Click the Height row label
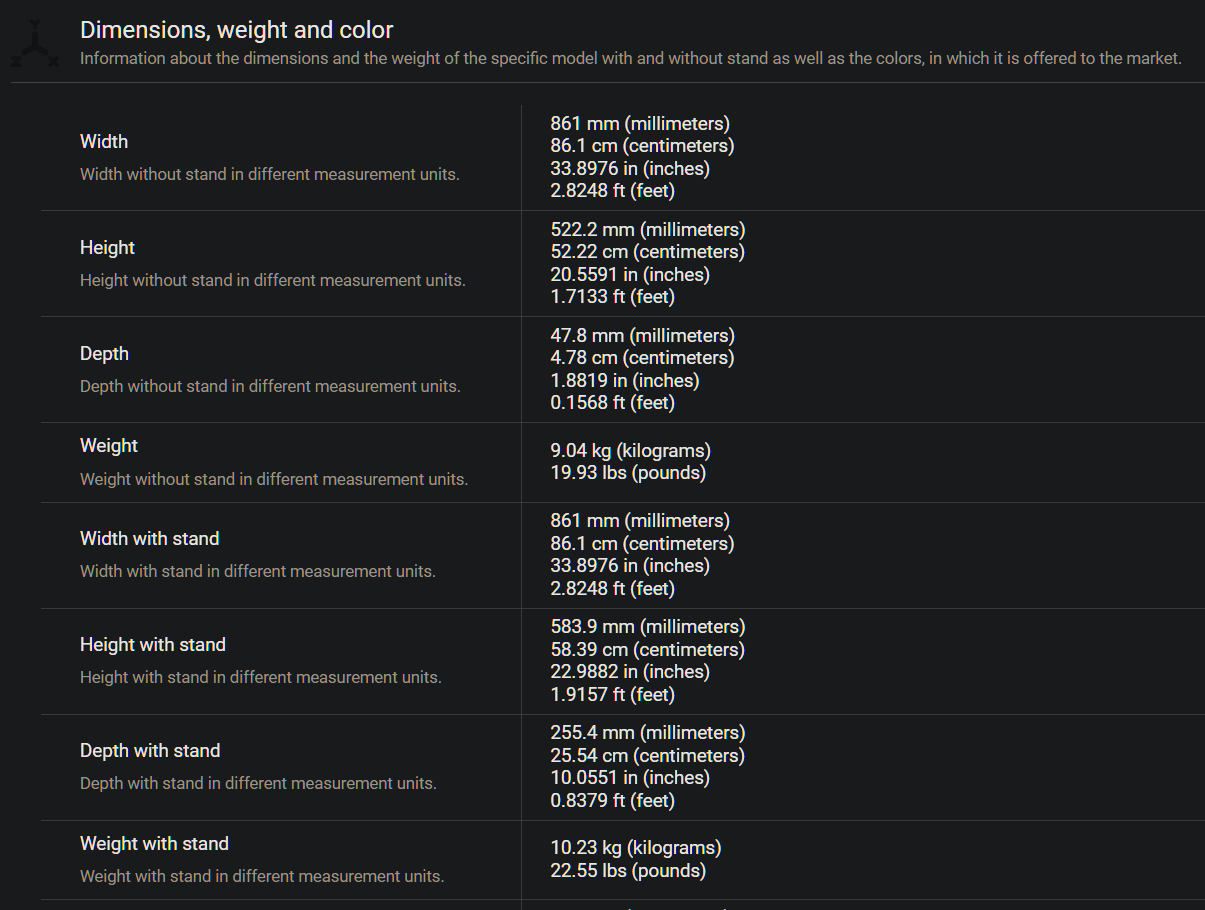The height and width of the screenshot is (910, 1205). pos(107,248)
